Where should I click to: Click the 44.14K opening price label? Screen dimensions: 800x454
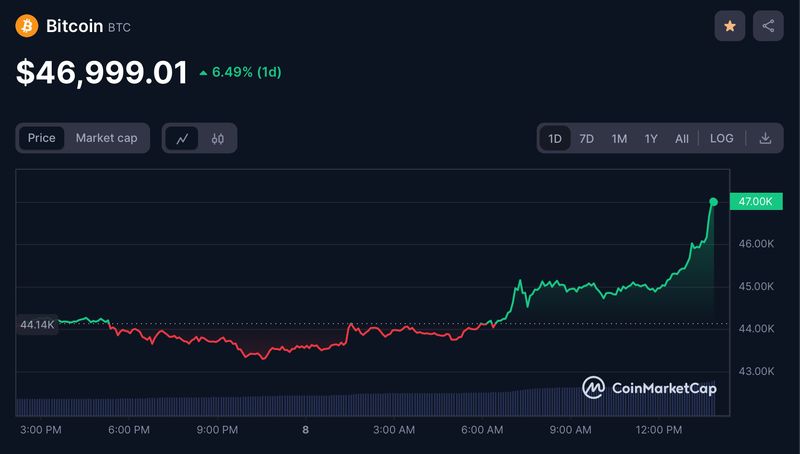coord(36,325)
